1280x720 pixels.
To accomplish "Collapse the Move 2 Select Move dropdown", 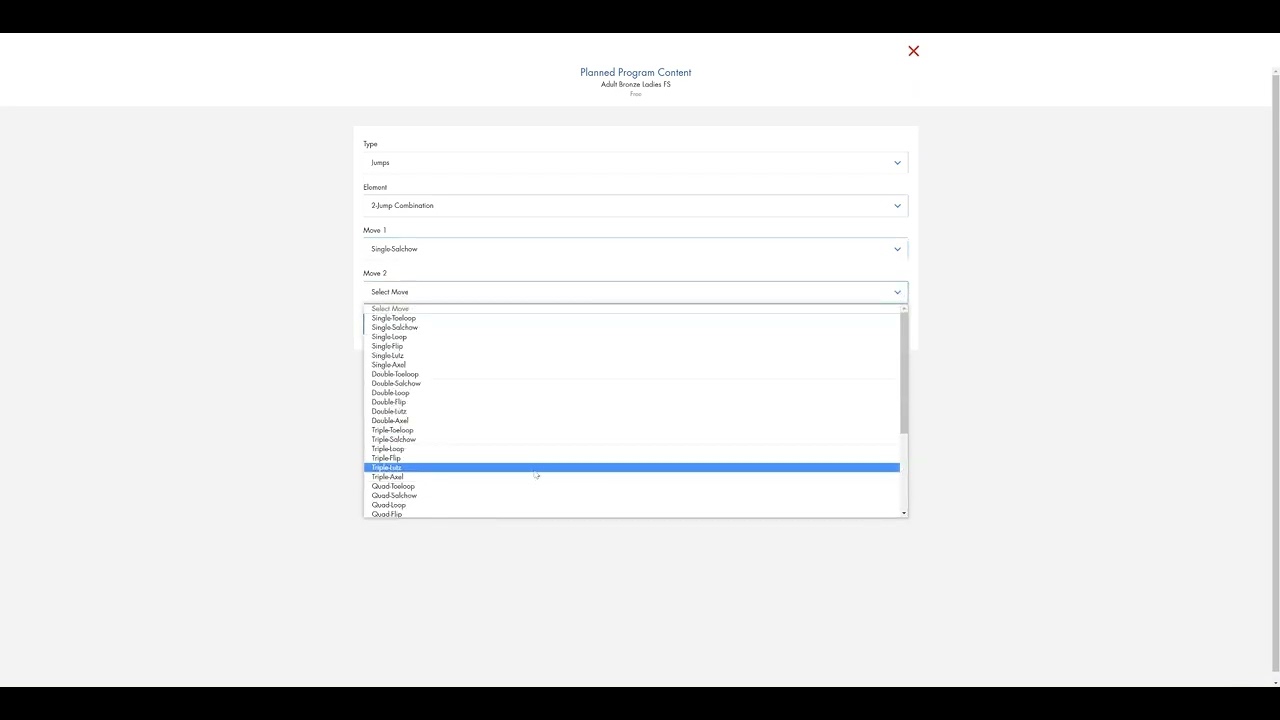I will [635, 292].
